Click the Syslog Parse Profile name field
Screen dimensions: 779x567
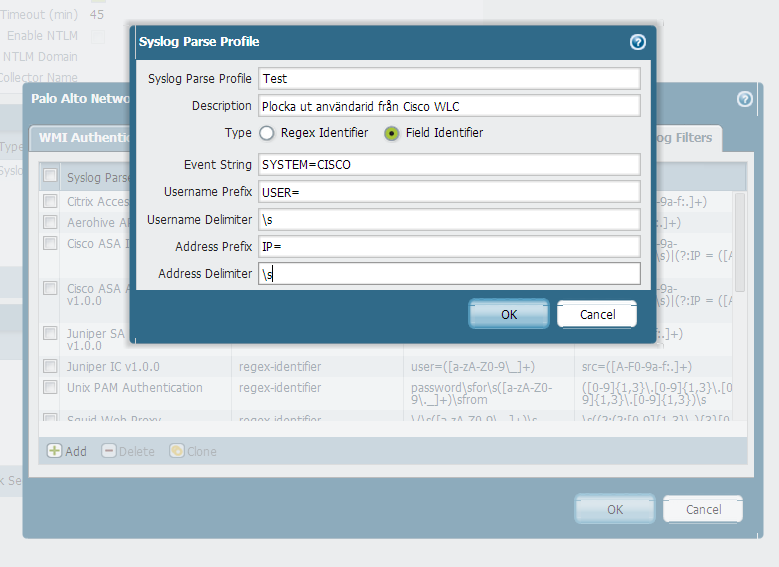(449, 79)
